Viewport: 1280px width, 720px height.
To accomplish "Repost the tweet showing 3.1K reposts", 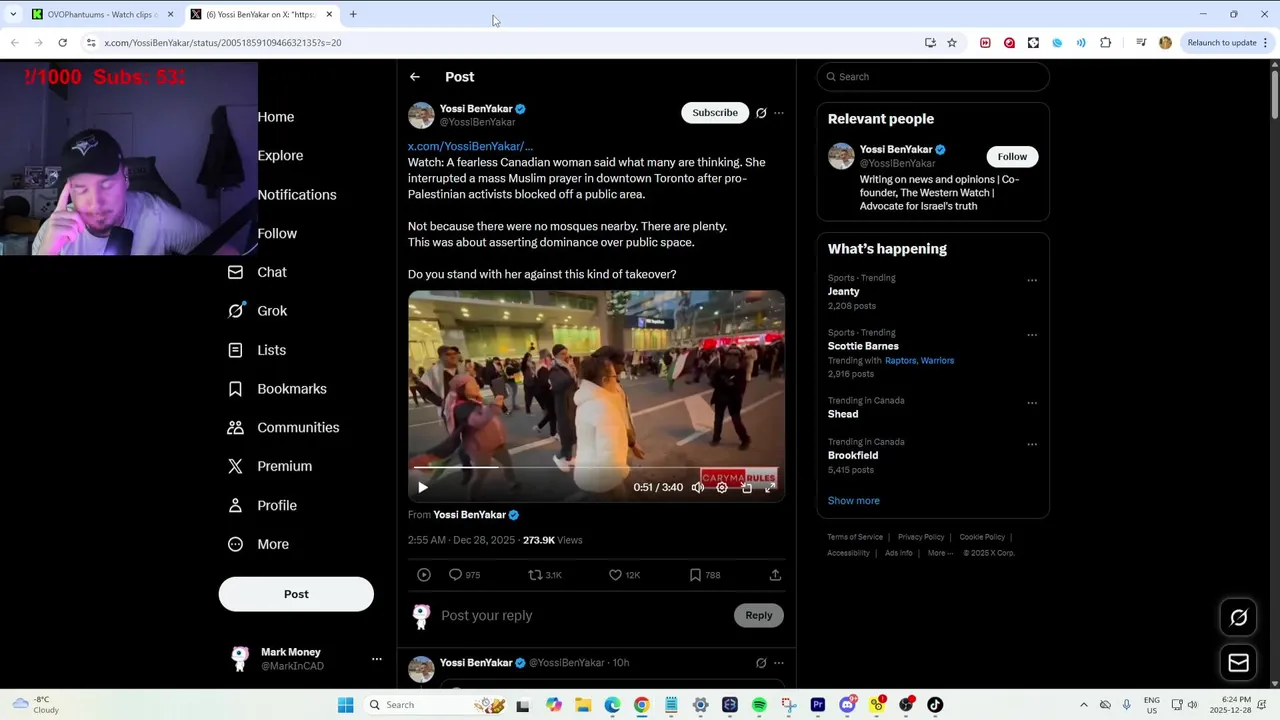I will click(545, 575).
